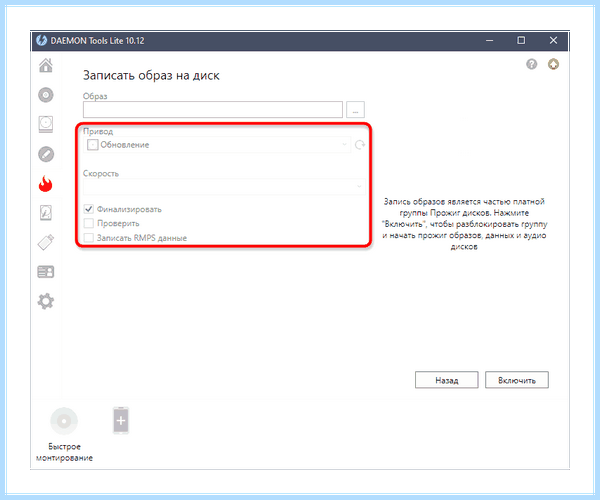Enable the Проверить checkbox
600x500 pixels.
point(89,223)
